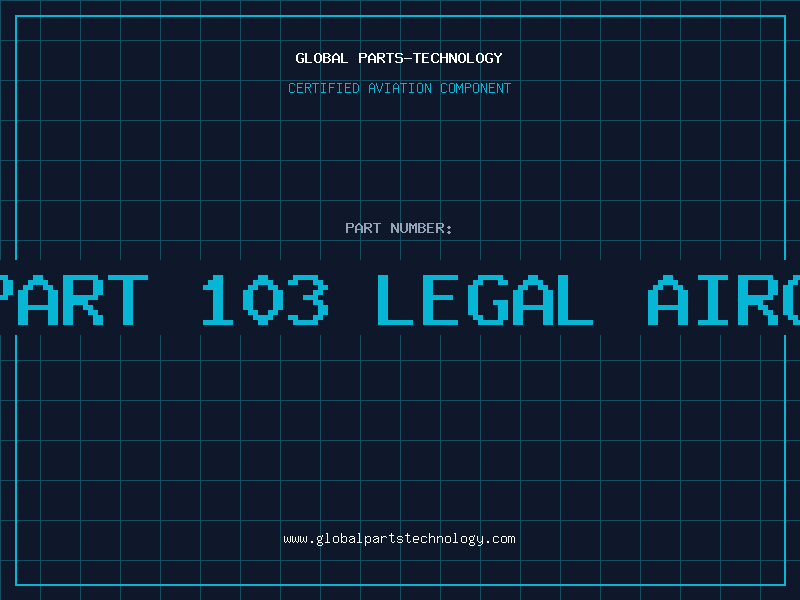The image size is (800, 600).
Task: Select the CERTIFIED AVIATION COMPONENT subtitle
Action: coord(399,88)
